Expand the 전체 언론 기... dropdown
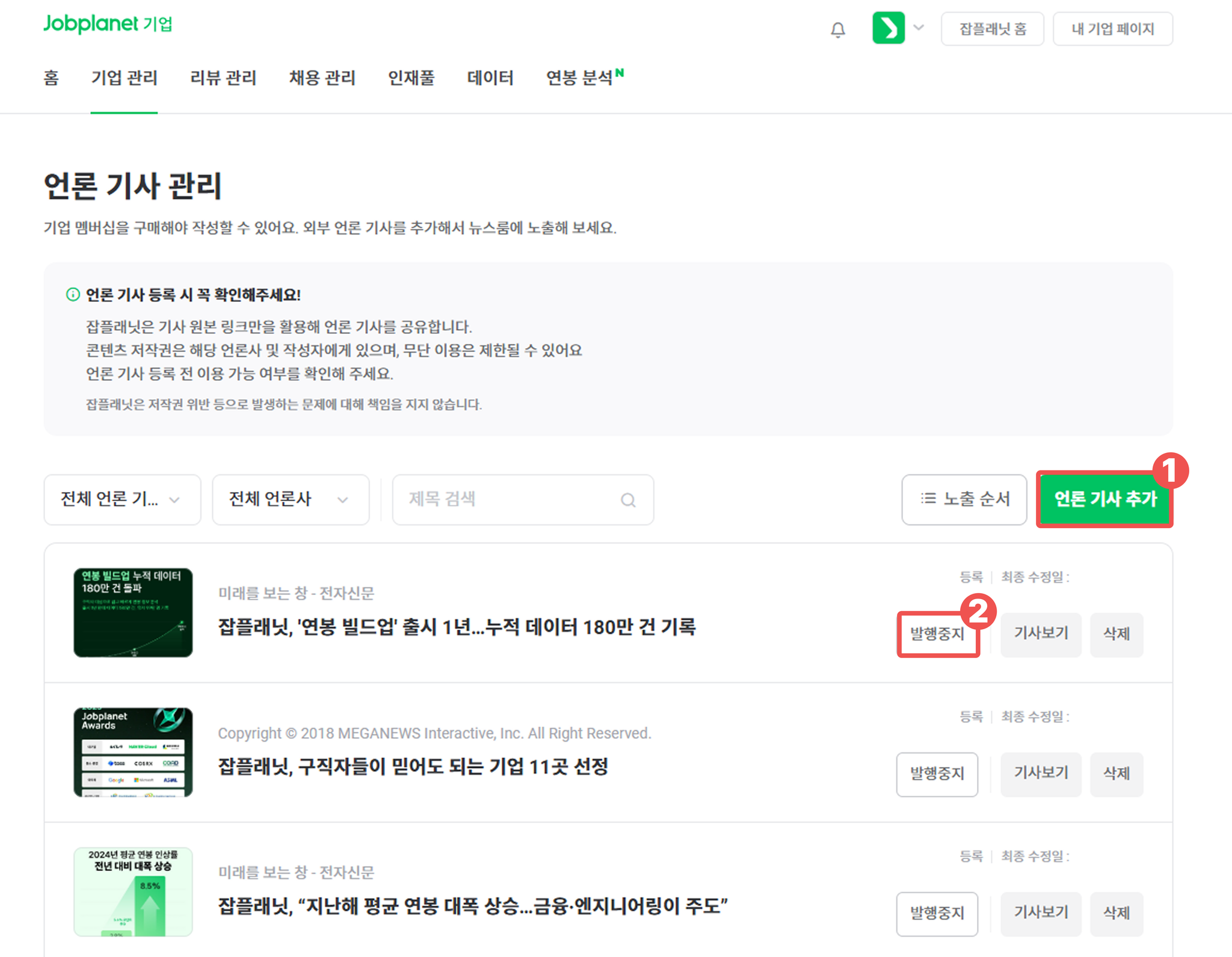Viewport: 1232px width, 957px height. point(123,500)
